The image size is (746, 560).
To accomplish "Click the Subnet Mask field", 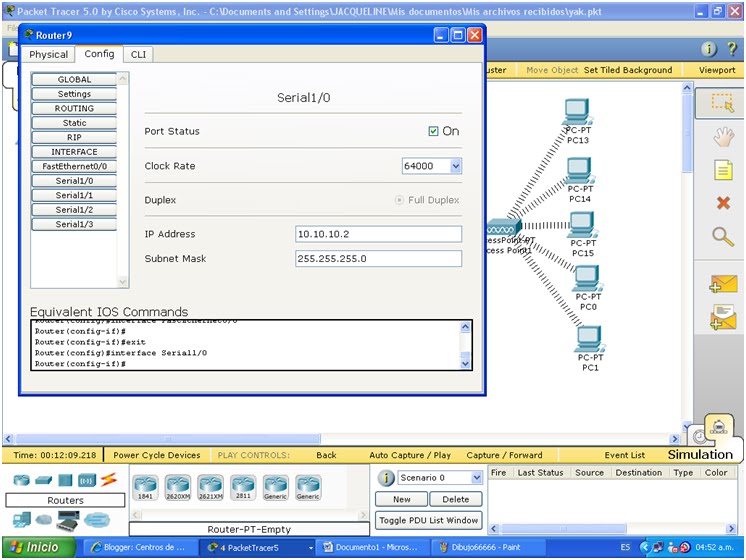I will 378,259.
